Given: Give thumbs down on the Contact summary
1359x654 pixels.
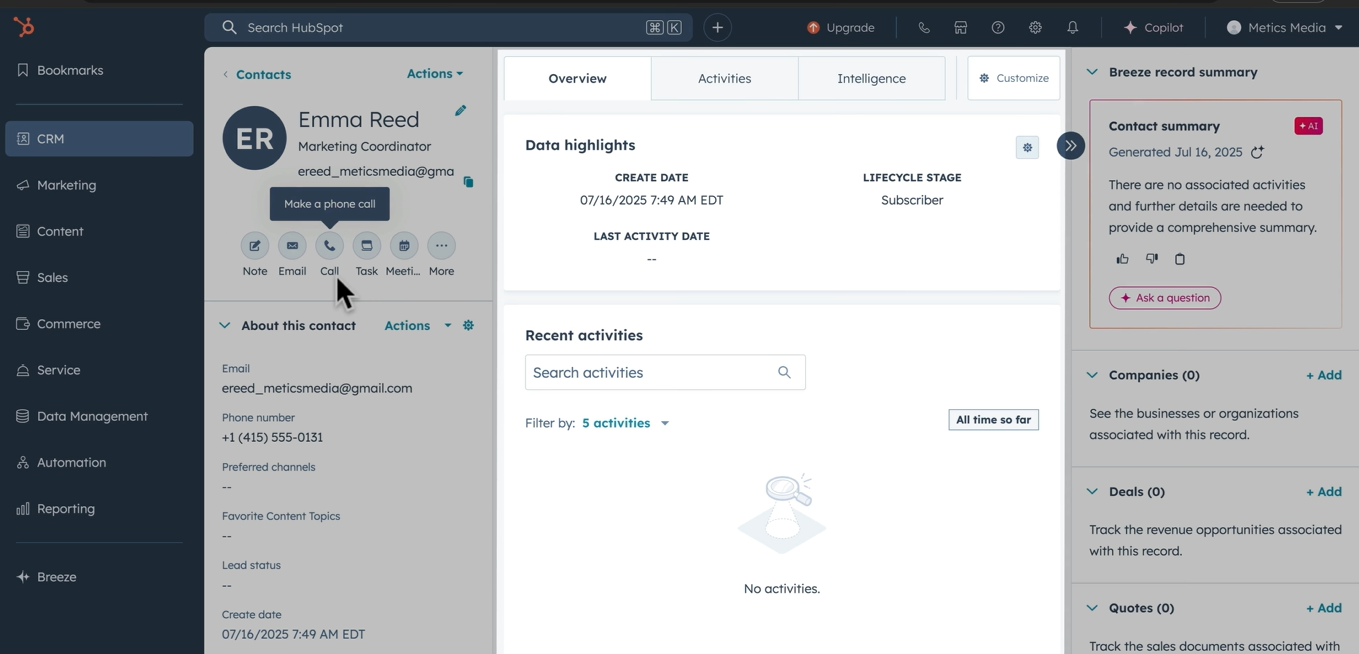Looking at the screenshot, I should [1151, 258].
